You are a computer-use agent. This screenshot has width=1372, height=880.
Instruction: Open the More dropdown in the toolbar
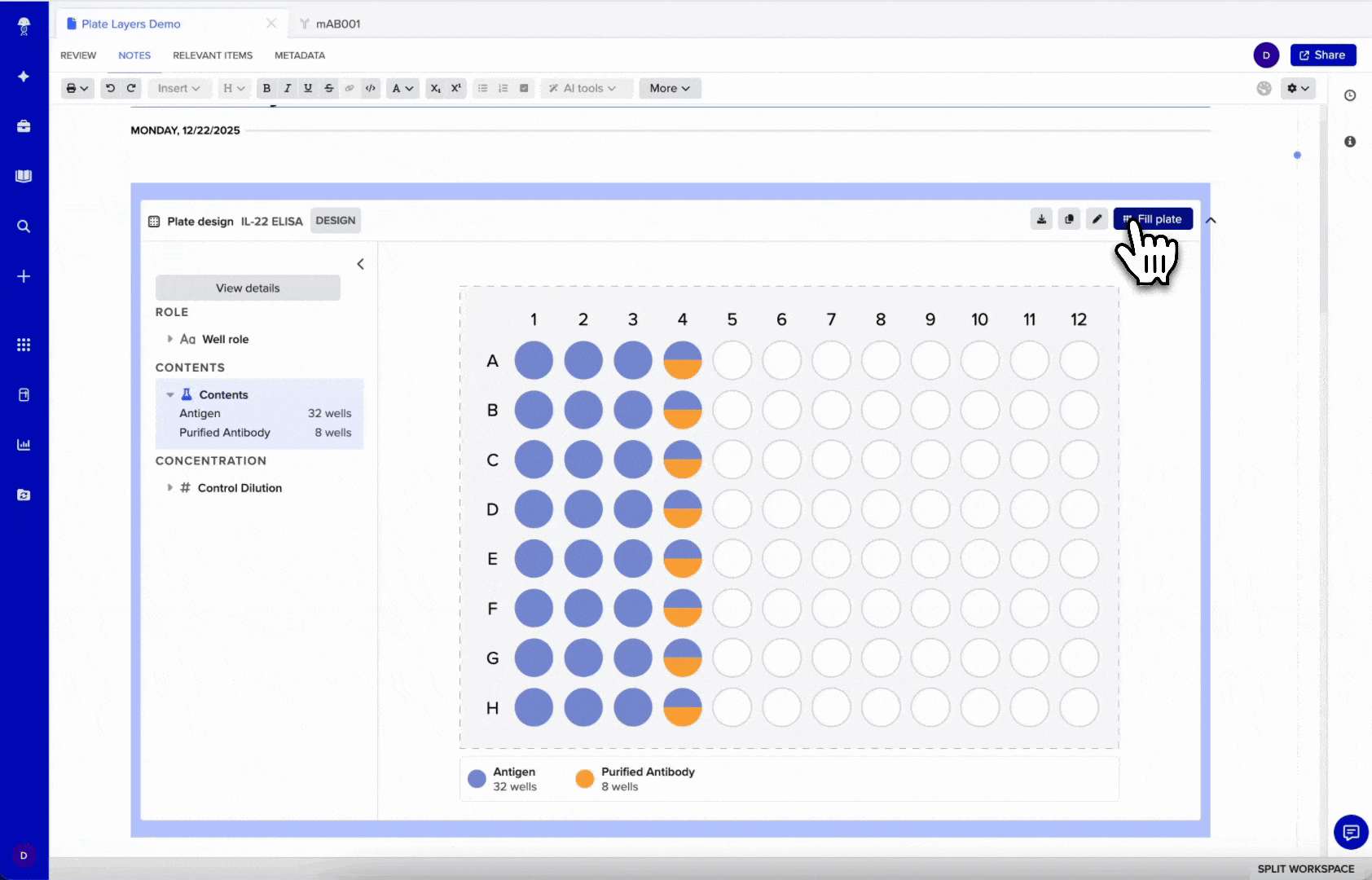tap(669, 88)
